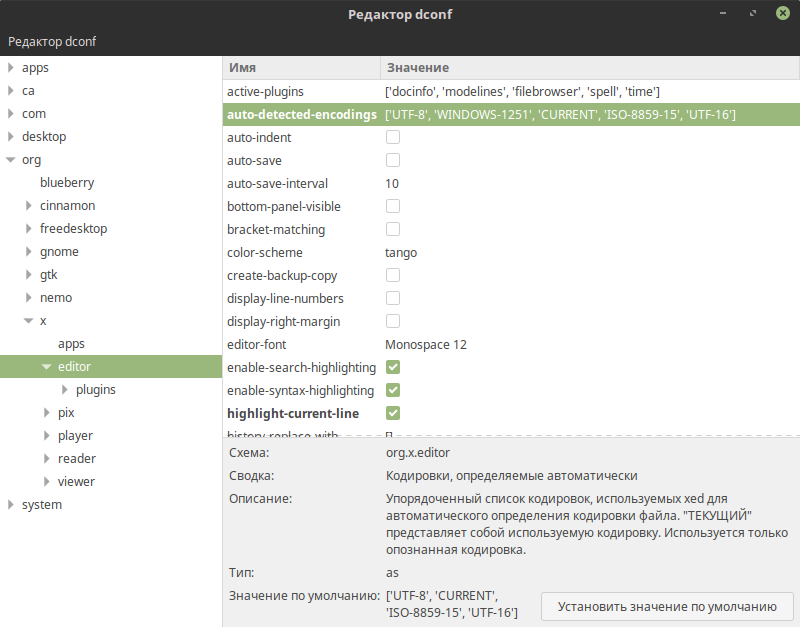The width and height of the screenshot is (800, 627).
Task: Edit the editor-font value Monospace 12
Action: [426, 345]
